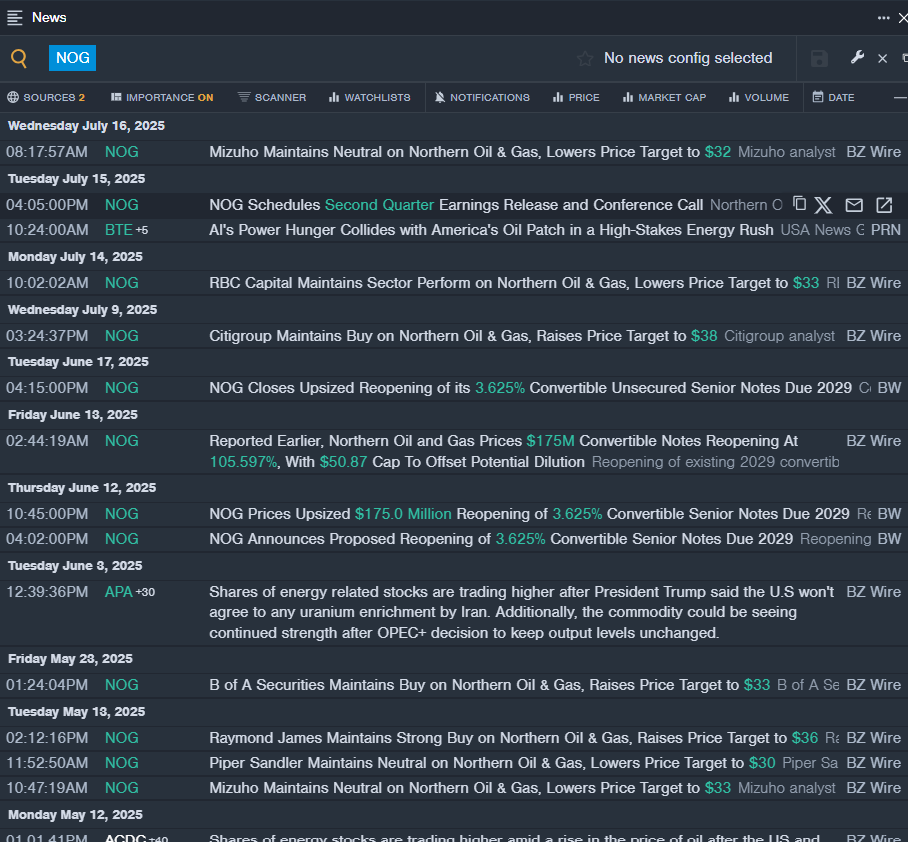Click BZ Wire source on Citigroup row
This screenshot has height=842, width=908.
tap(873, 336)
